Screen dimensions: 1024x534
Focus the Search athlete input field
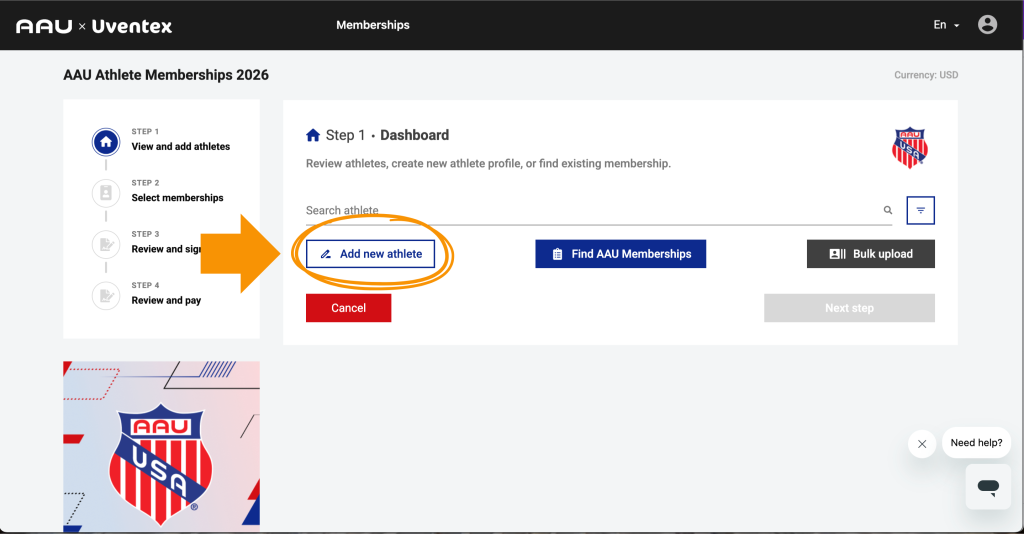click(x=590, y=211)
